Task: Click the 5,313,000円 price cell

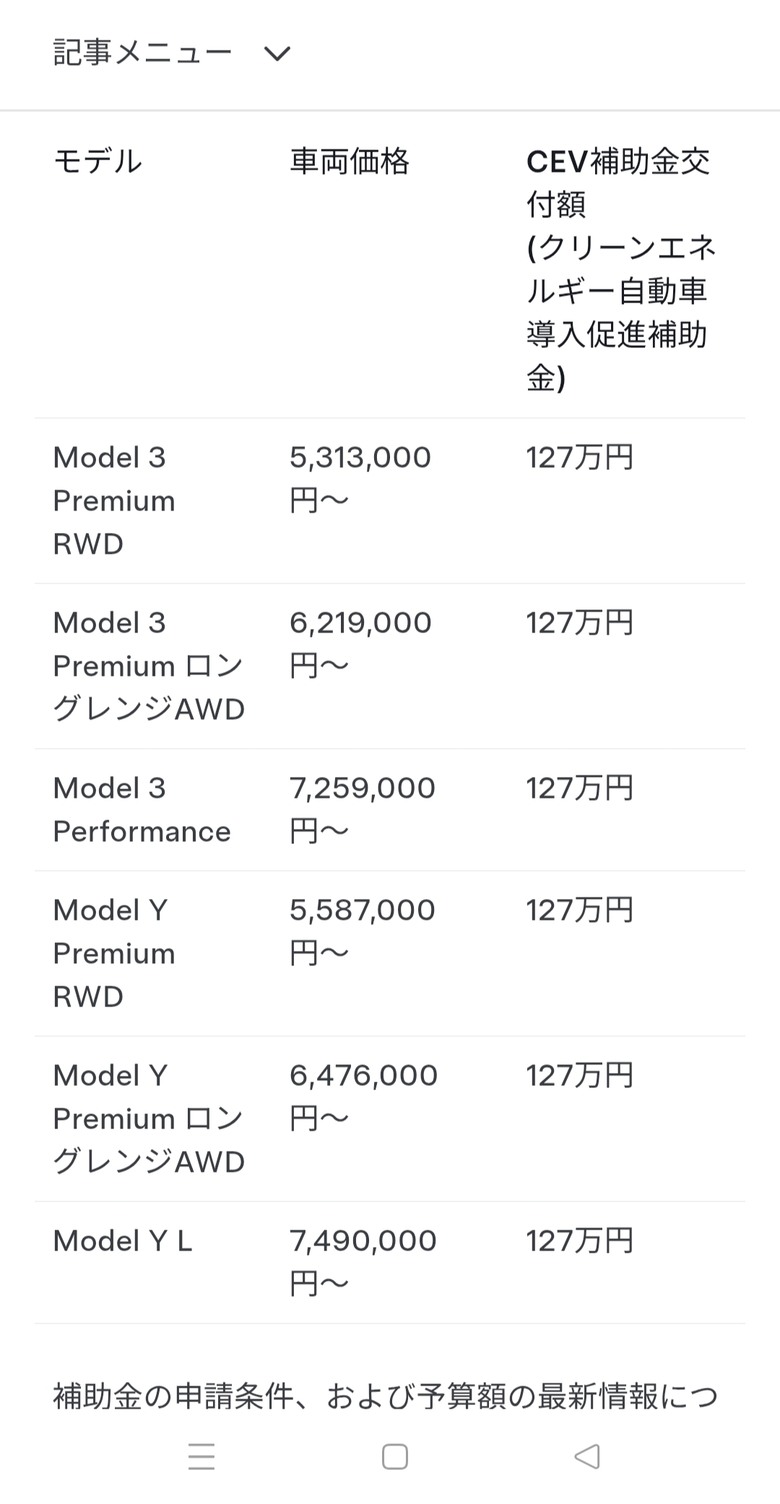Action: (361, 479)
